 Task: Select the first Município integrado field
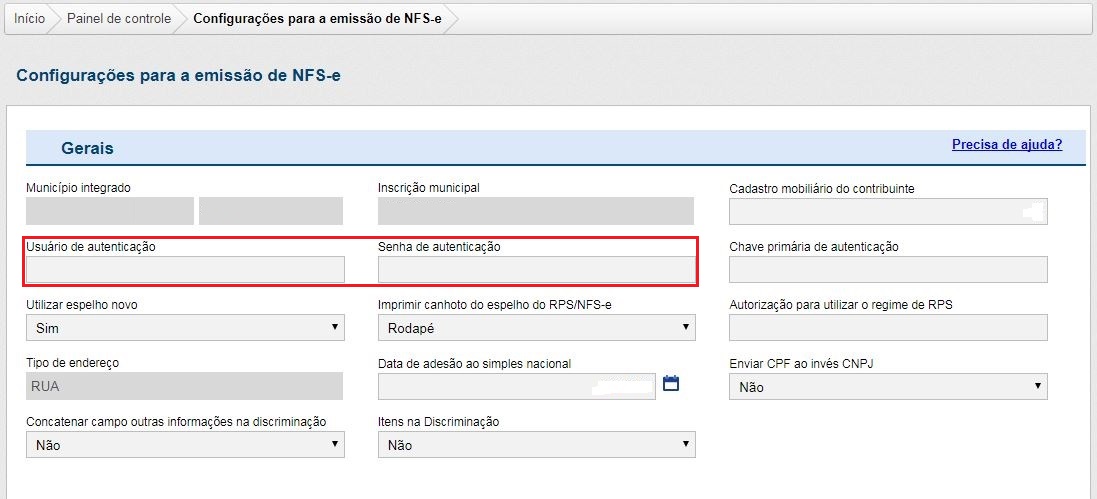point(110,211)
